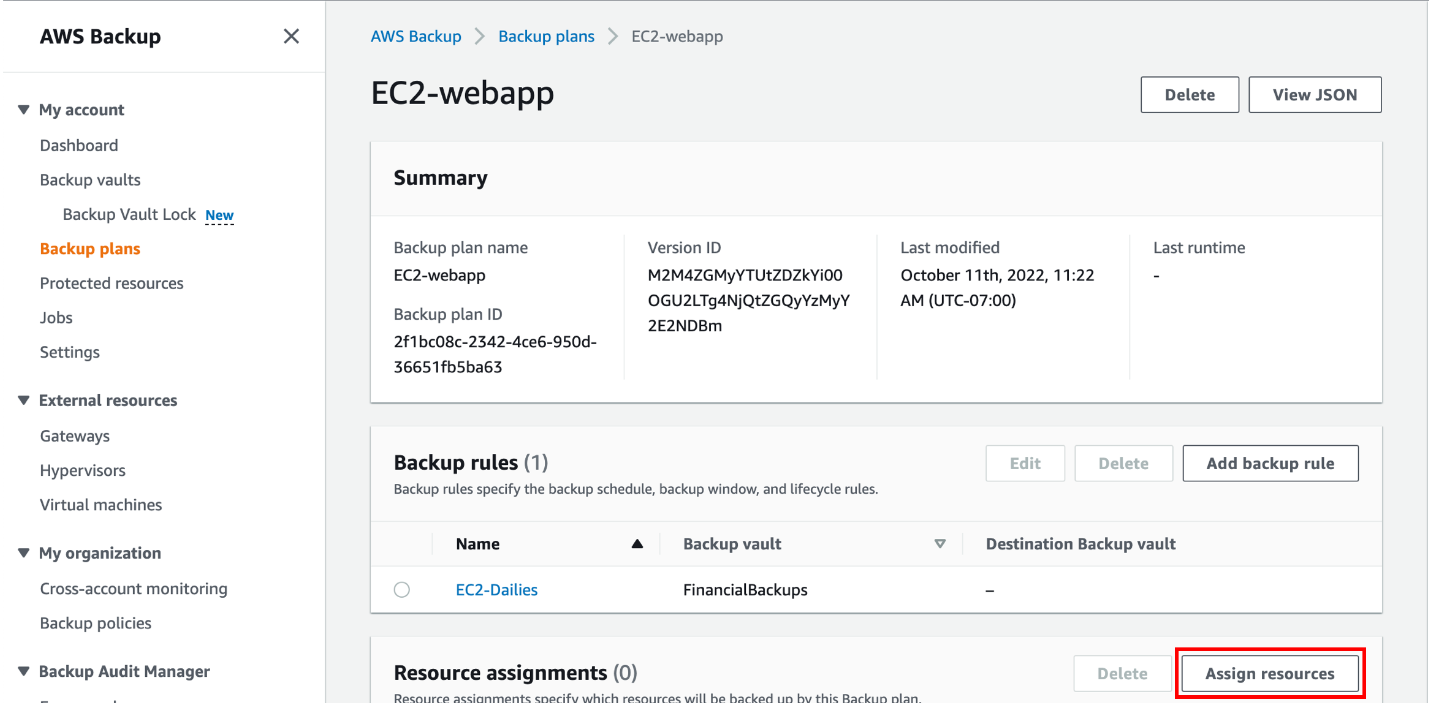Click the Destination Backup vault header
This screenshot has height=703, width=1429.
(1081, 544)
